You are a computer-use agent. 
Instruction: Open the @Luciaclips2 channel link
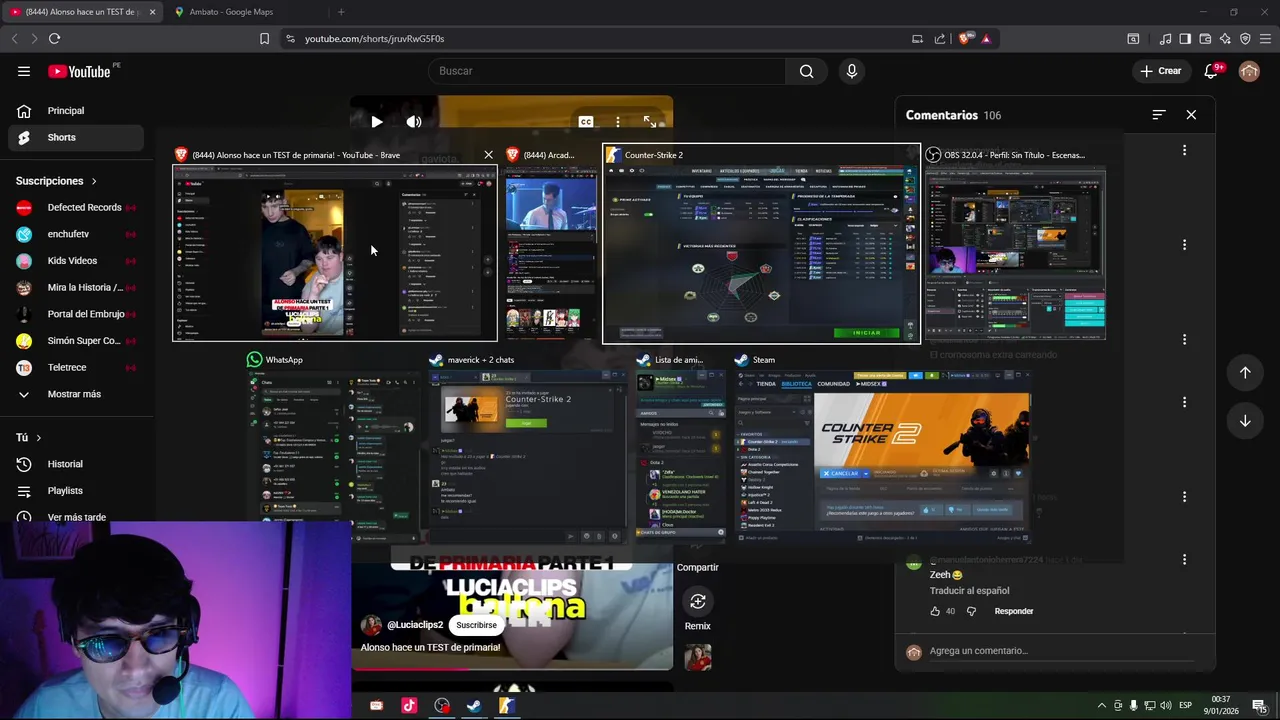pos(415,625)
